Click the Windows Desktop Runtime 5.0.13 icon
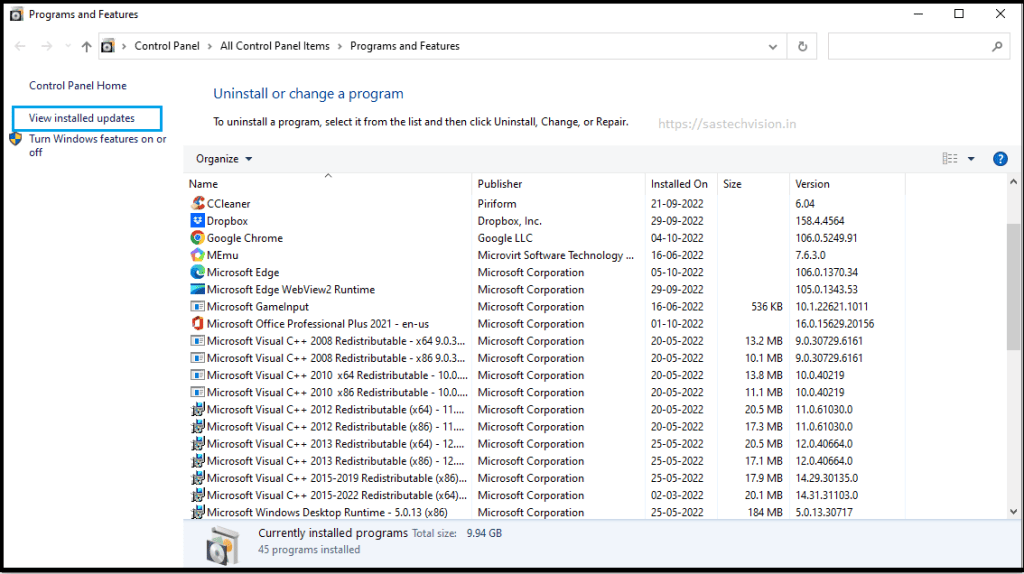The image size is (1024, 574). coord(197,512)
